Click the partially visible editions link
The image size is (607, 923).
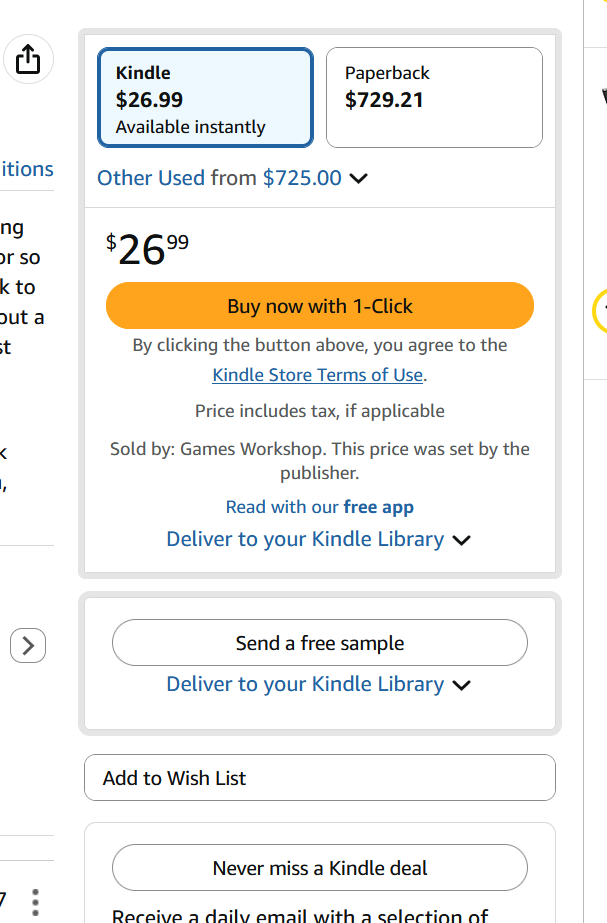tap(26, 169)
